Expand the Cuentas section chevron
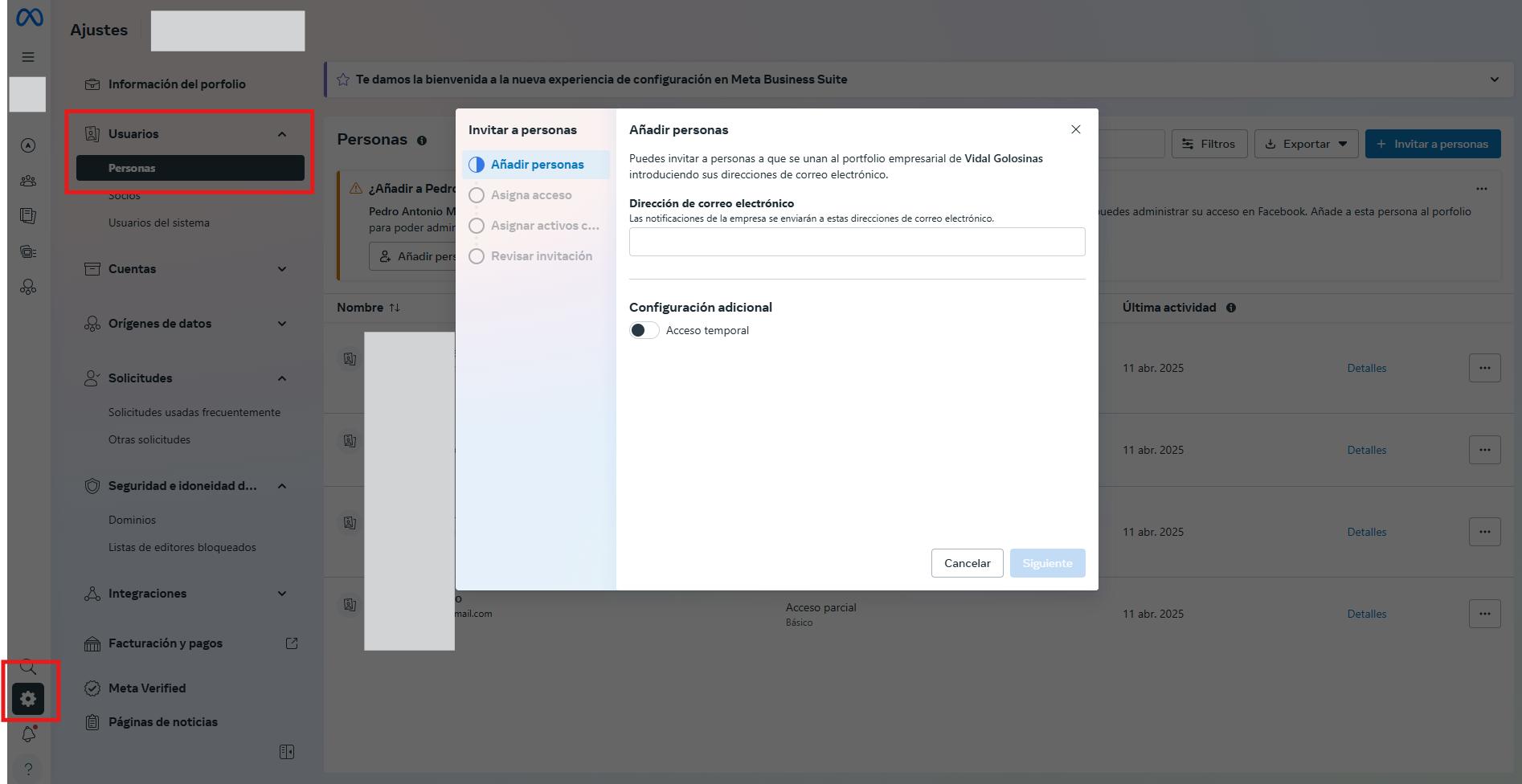 tap(282, 269)
